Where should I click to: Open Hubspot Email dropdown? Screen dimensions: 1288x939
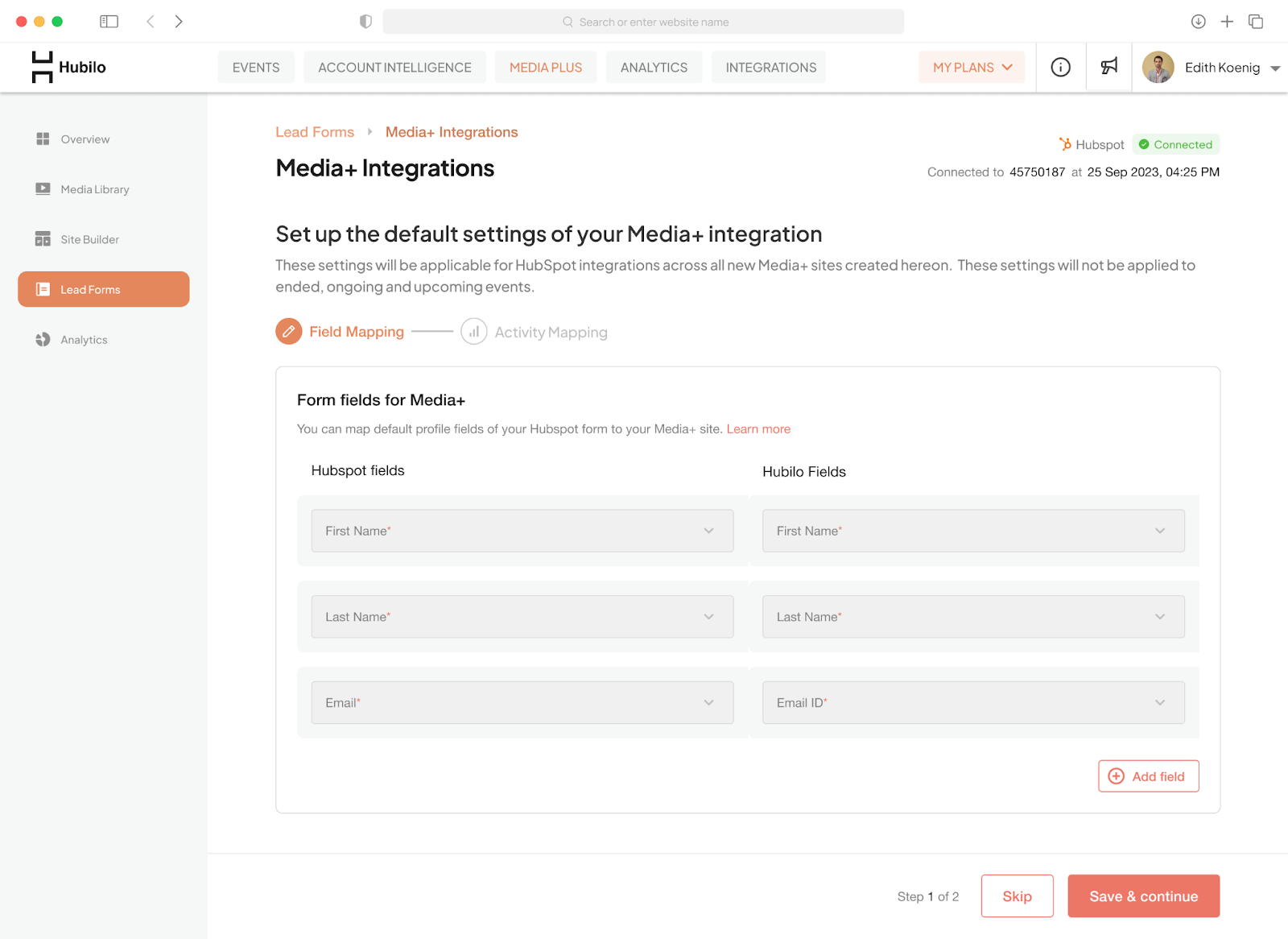click(522, 702)
